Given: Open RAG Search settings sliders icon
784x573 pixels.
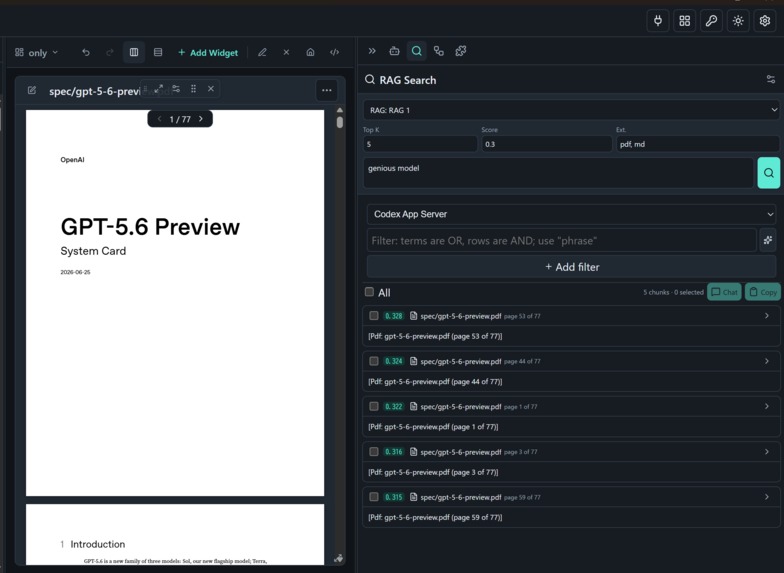Looking at the screenshot, I should point(770,79).
